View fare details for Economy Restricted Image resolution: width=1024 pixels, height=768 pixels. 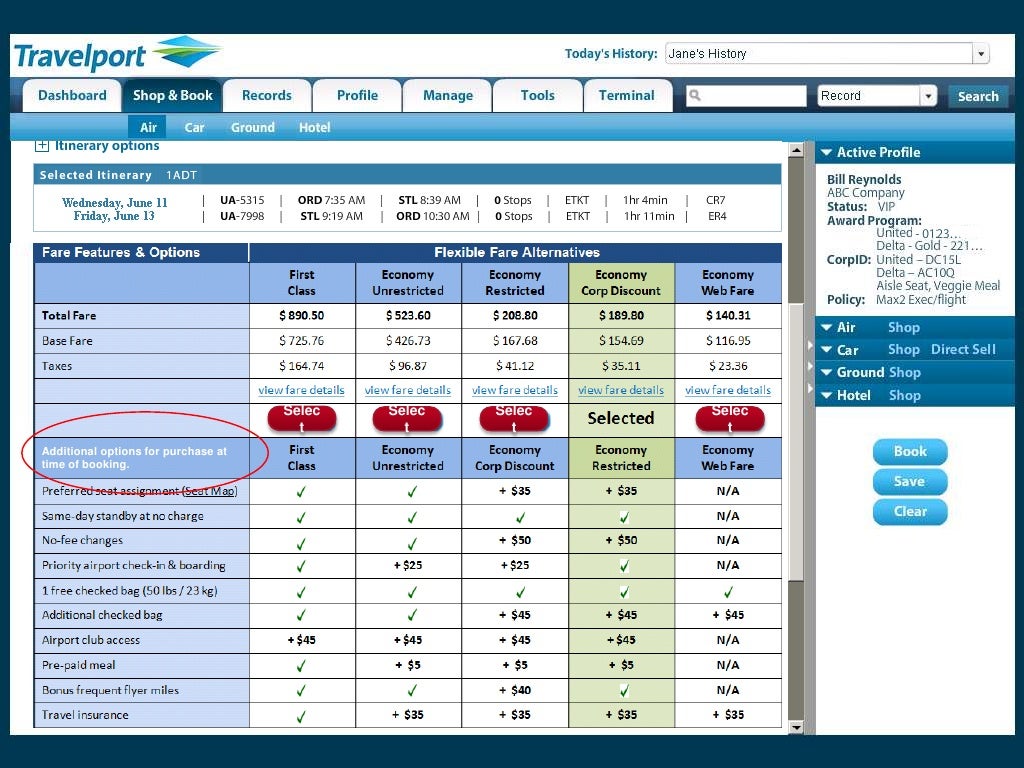click(x=515, y=390)
